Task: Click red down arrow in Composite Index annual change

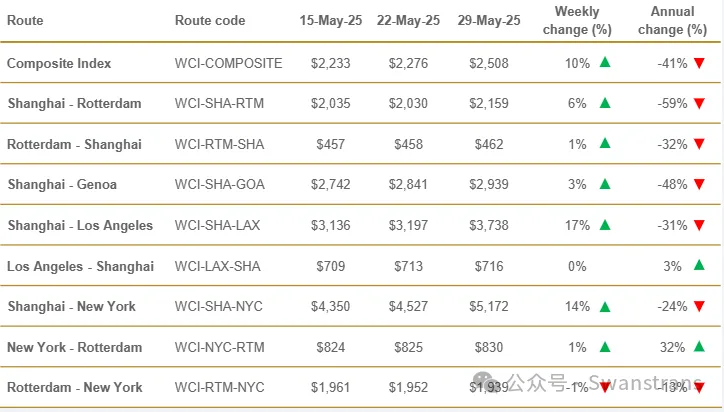Action: click(699, 63)
